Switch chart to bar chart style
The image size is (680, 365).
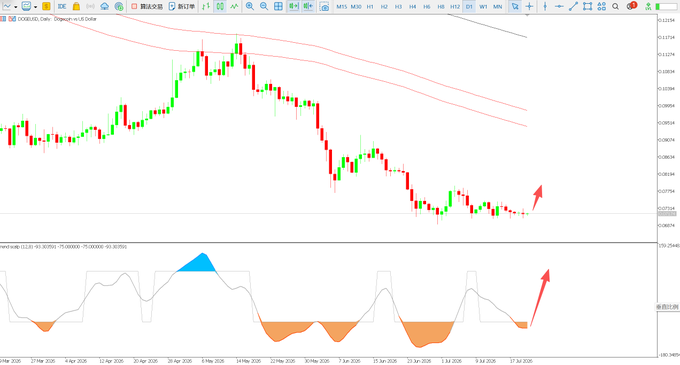point(206,6)
